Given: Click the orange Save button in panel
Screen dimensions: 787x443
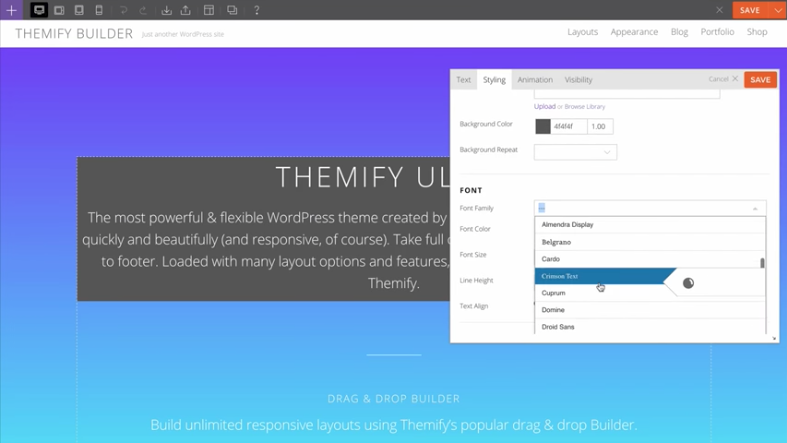Looking at the screenshot, I should (760, 80).
